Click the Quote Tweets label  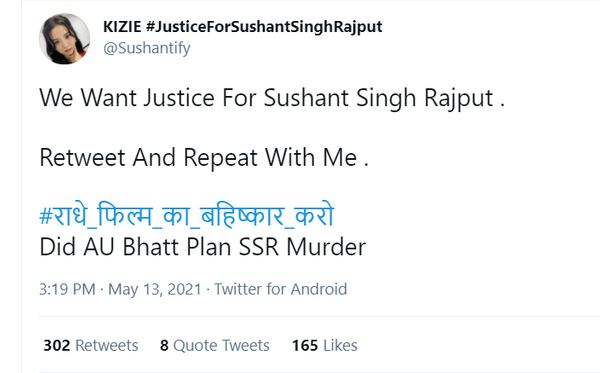(222, 345)
